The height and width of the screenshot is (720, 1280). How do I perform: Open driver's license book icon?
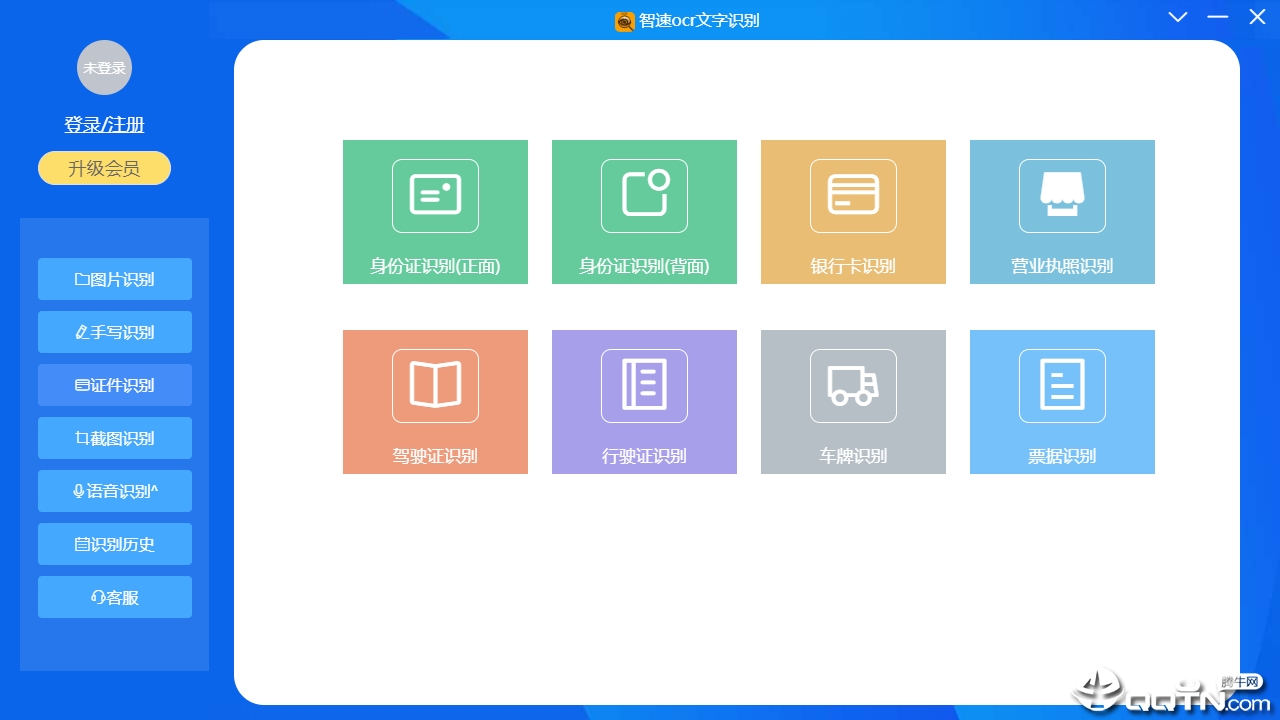click(435, 386)
